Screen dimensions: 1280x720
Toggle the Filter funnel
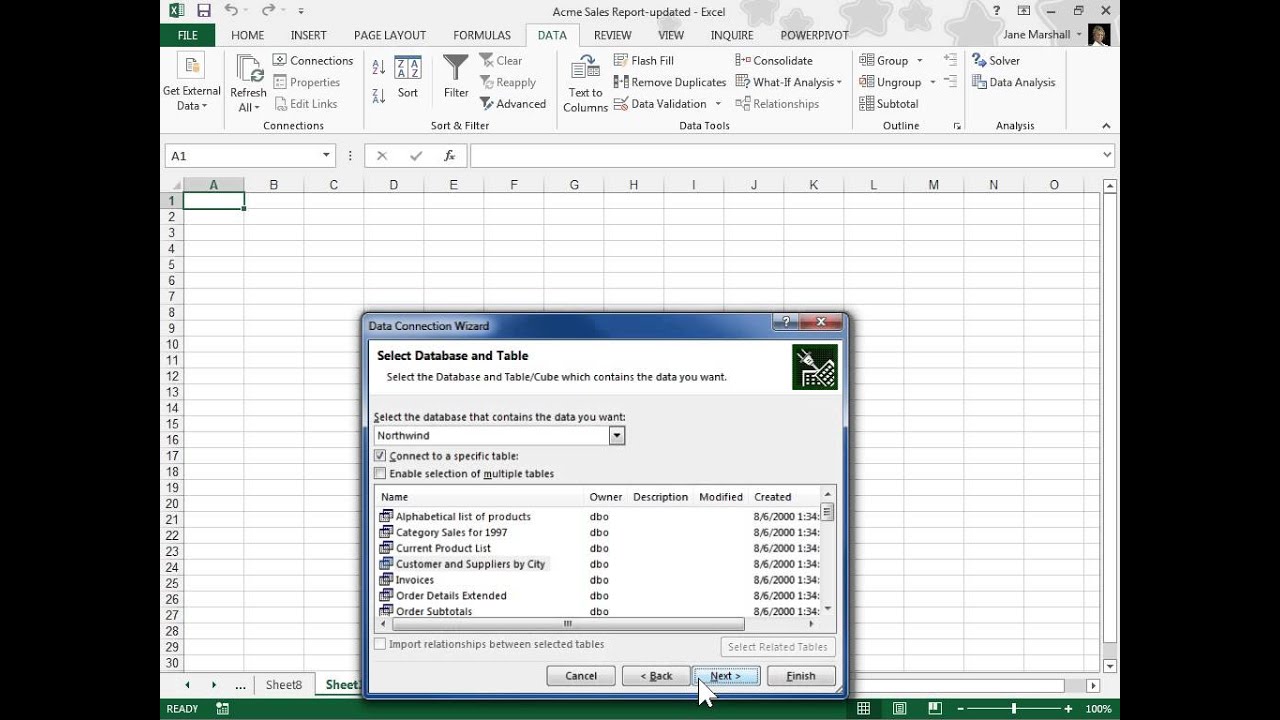[456, 77]
